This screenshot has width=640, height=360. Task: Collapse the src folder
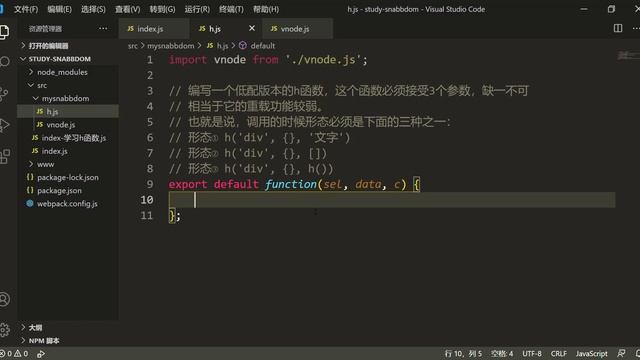[x=31, y=85]
